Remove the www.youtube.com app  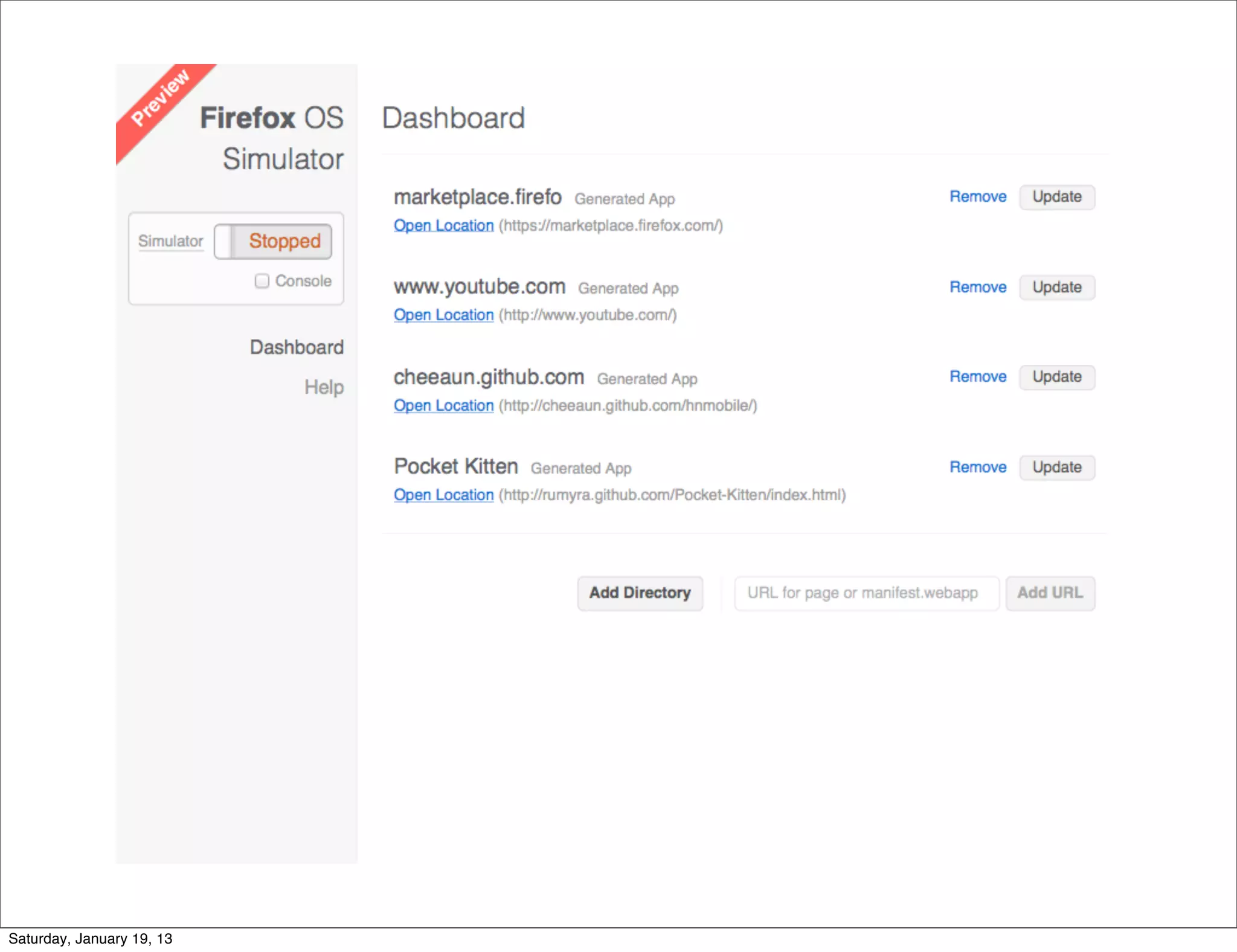point(977,288)
